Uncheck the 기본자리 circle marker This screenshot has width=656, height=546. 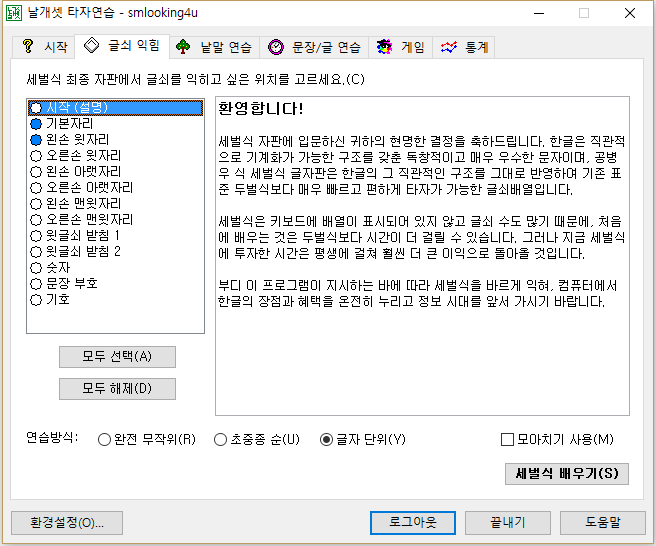coord(36,124)
